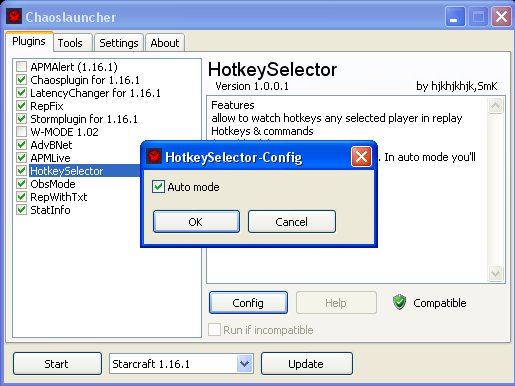This screenshot has height=386, width=515.
Task: Click the Version 1.0.0.1 label
Action: [252, 86]
